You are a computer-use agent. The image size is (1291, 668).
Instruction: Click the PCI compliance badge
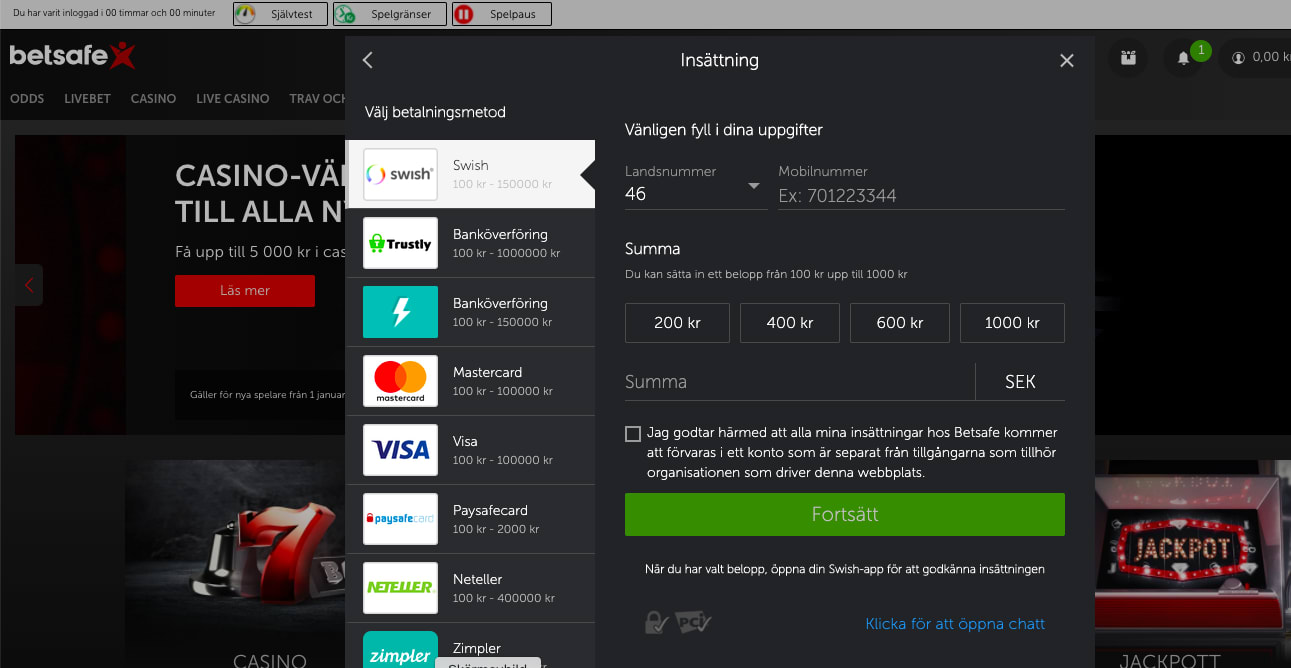[693, 623]
